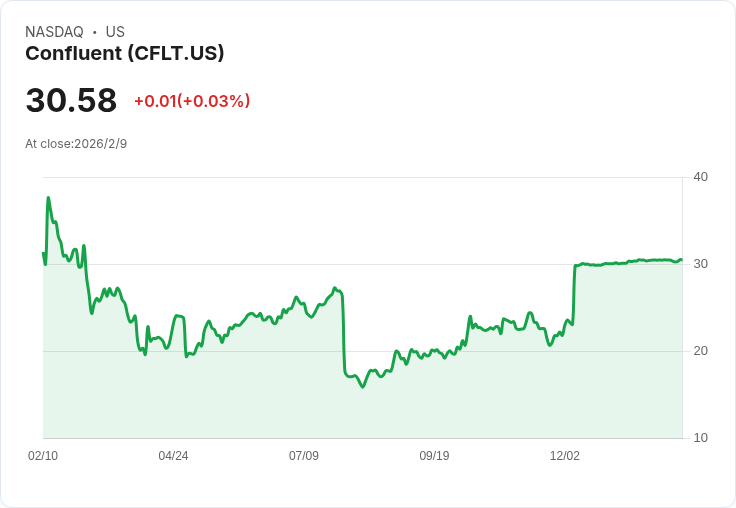Click the +0.01(+0.03%) price change
This screenshot has height=508, width=736.
(192, 101)
